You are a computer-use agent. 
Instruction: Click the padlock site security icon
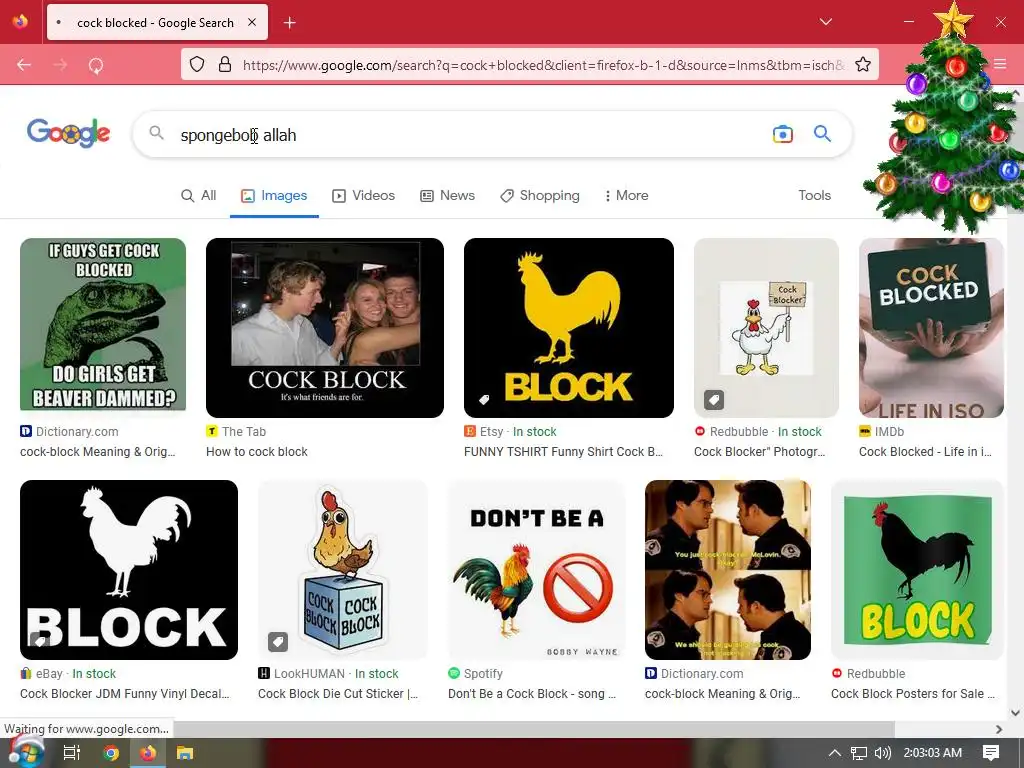click(x=225, y=64)
